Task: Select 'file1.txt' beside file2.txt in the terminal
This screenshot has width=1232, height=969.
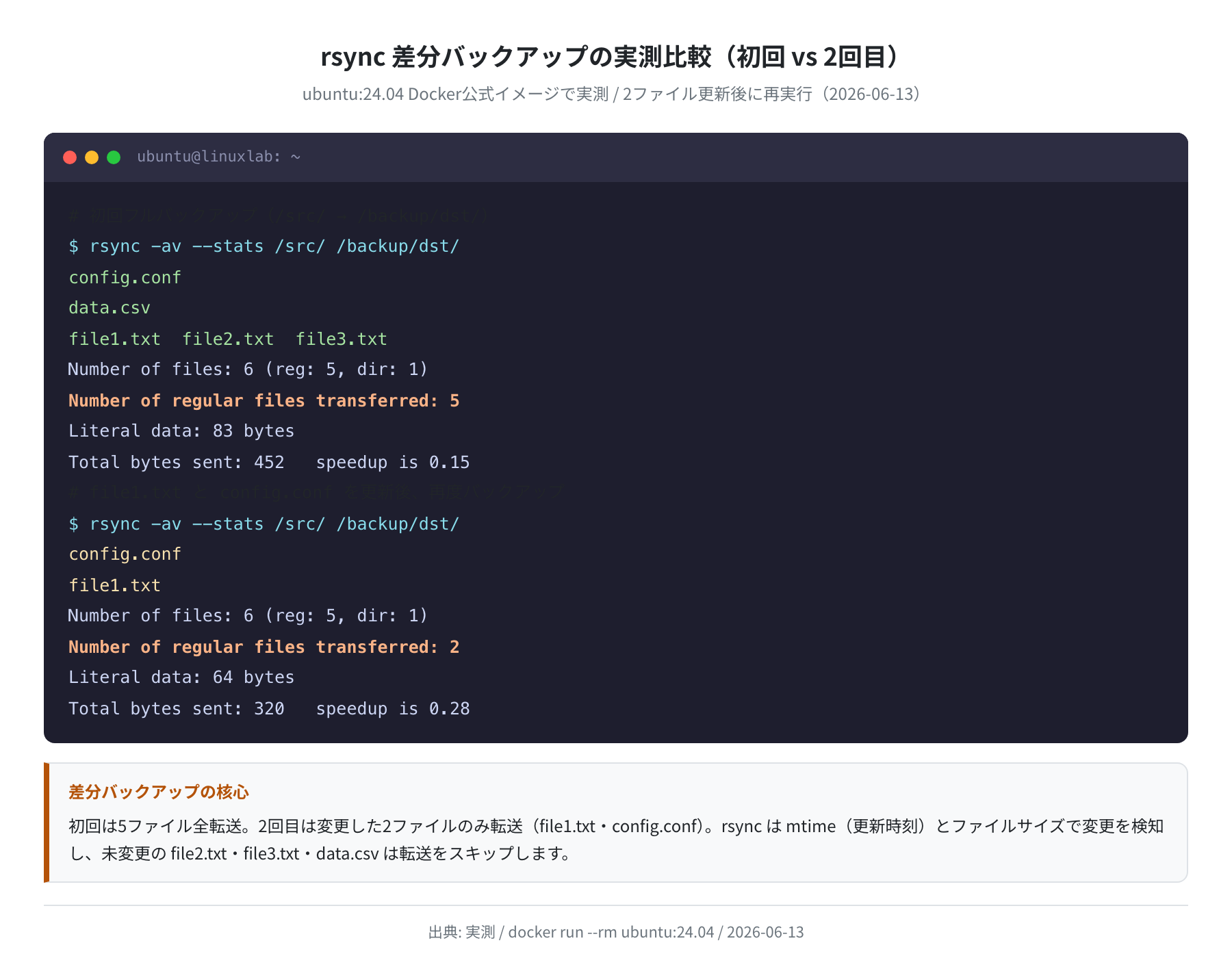Action: tap(114, 339)
